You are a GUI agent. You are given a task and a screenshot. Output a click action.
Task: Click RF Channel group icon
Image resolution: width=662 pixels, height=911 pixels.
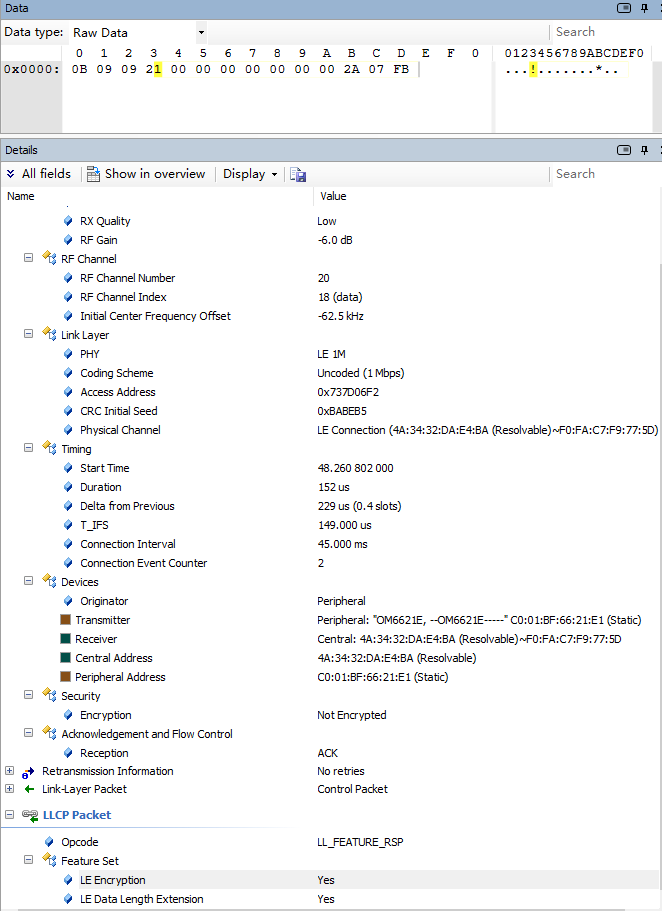(x=49, y=258)
